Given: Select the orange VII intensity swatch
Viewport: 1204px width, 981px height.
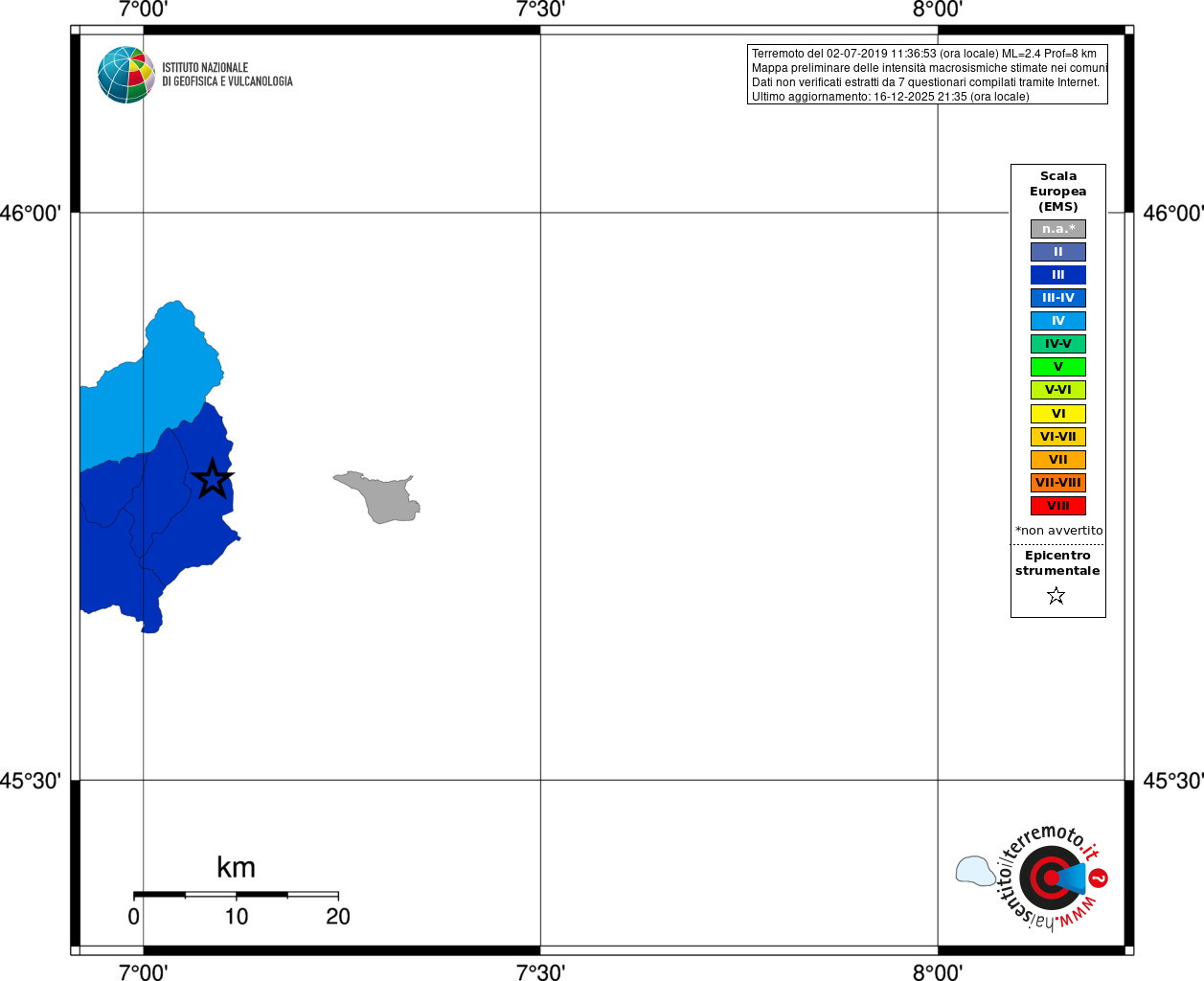Looking at the screenshot, I should (1058, 460).
